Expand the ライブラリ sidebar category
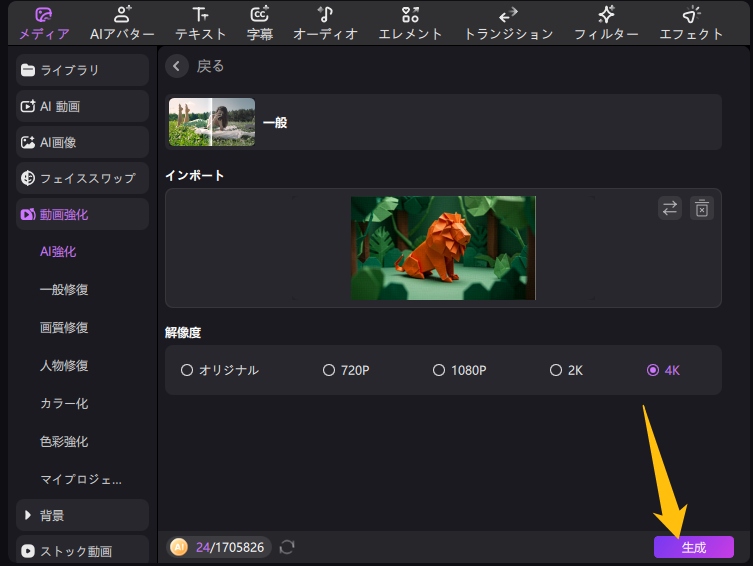This screenshot has width=753, height=566. tap(82, 70)
